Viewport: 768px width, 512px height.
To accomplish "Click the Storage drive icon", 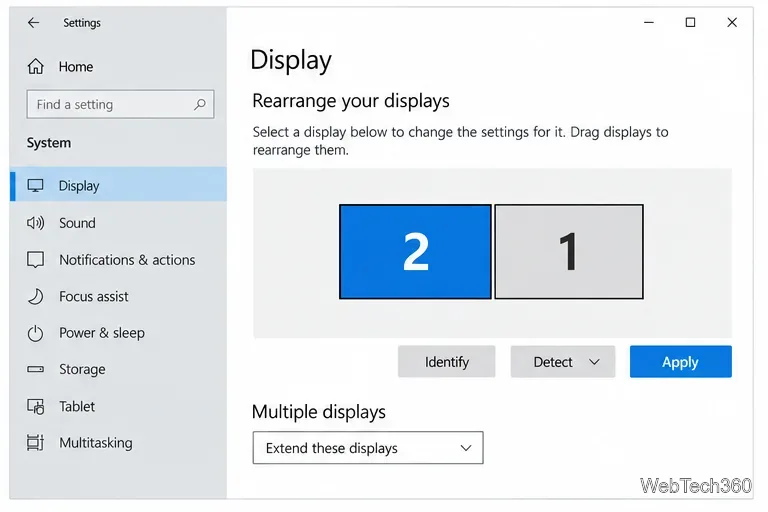I will [x=35, y=369].
